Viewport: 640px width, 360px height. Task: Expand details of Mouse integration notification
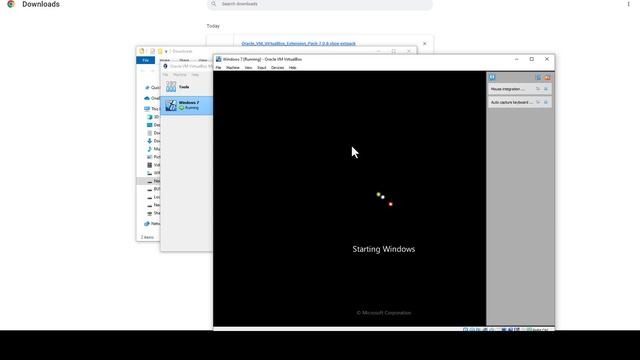point(538,89)
